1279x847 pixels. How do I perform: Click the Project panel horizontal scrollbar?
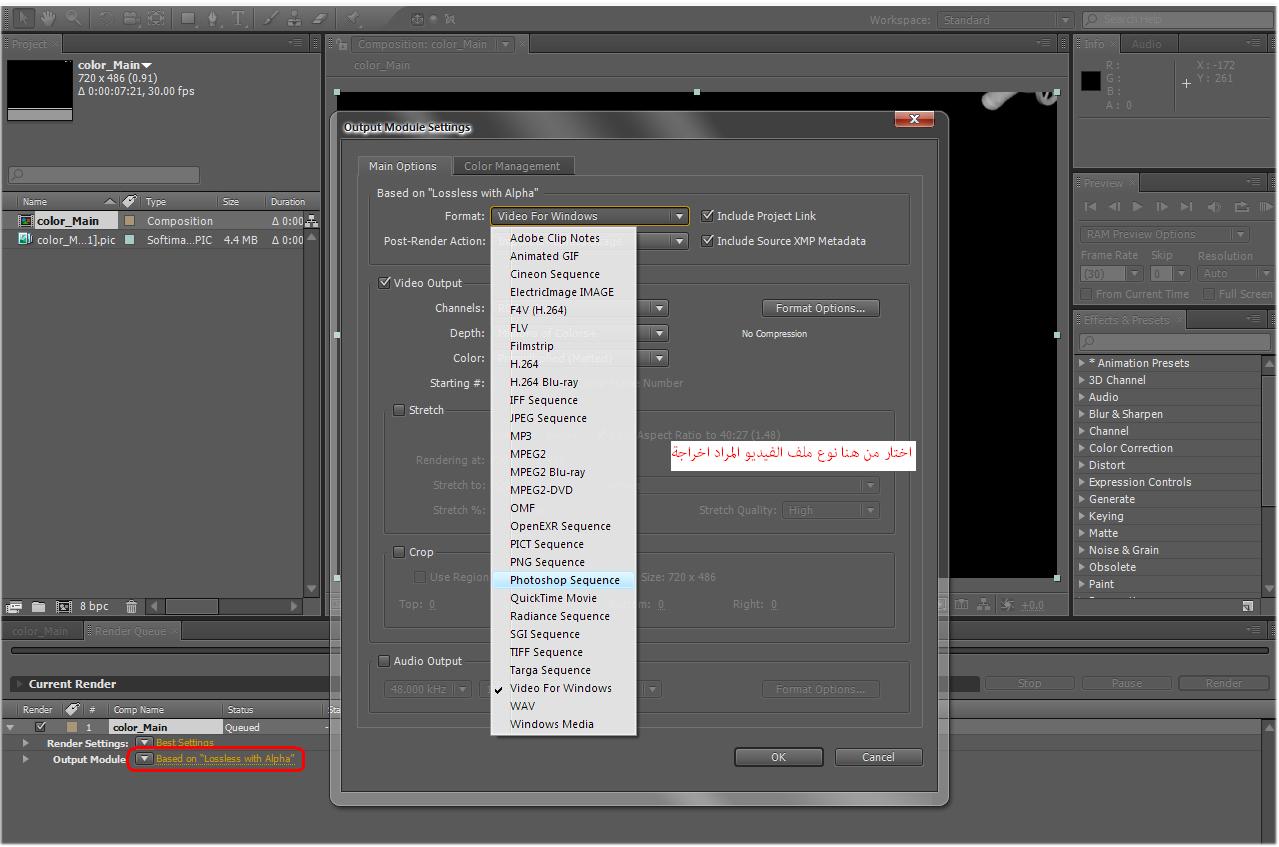(225, 606)
